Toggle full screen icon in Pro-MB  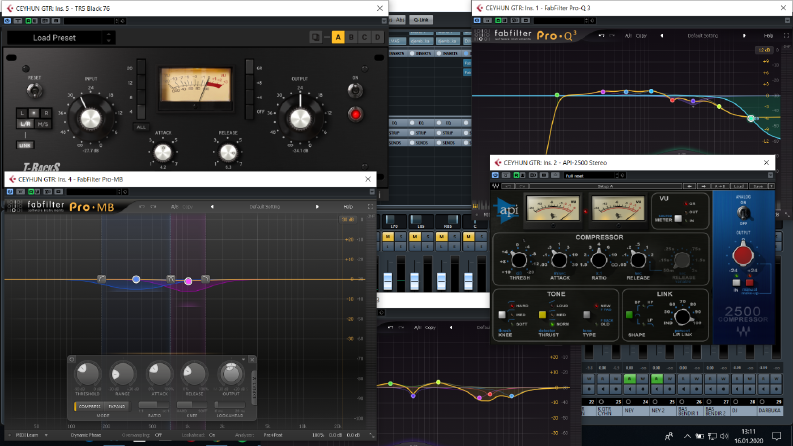pyautogui.click(x=370, y=207)
